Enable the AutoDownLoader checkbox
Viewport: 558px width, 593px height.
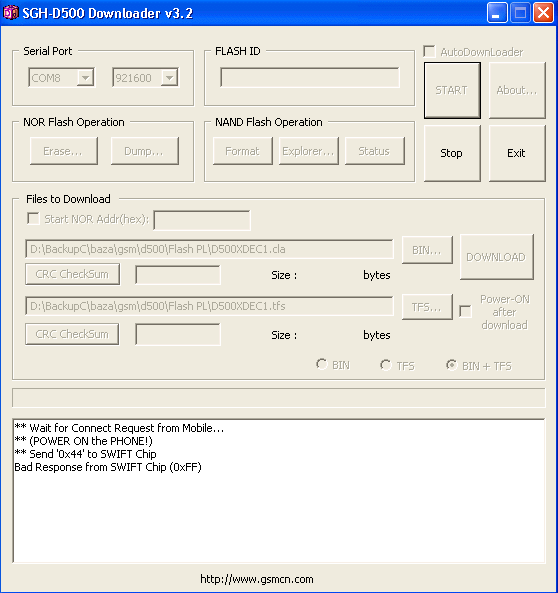429,51
